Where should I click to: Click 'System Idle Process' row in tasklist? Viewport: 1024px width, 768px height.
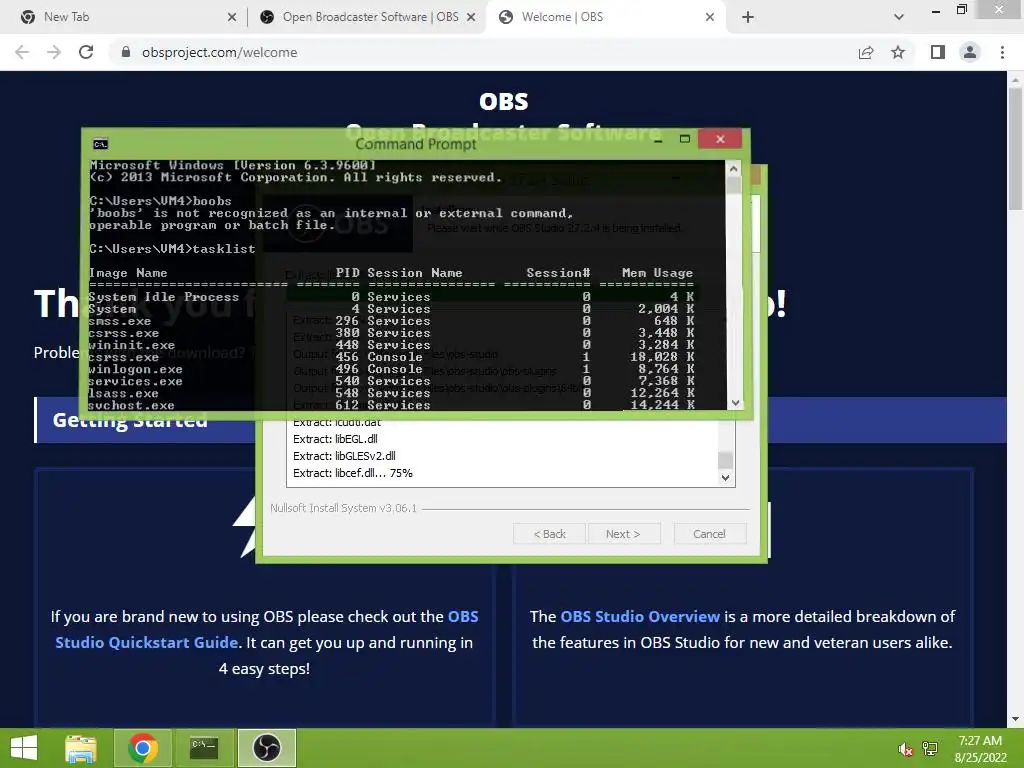click(391, 296)
